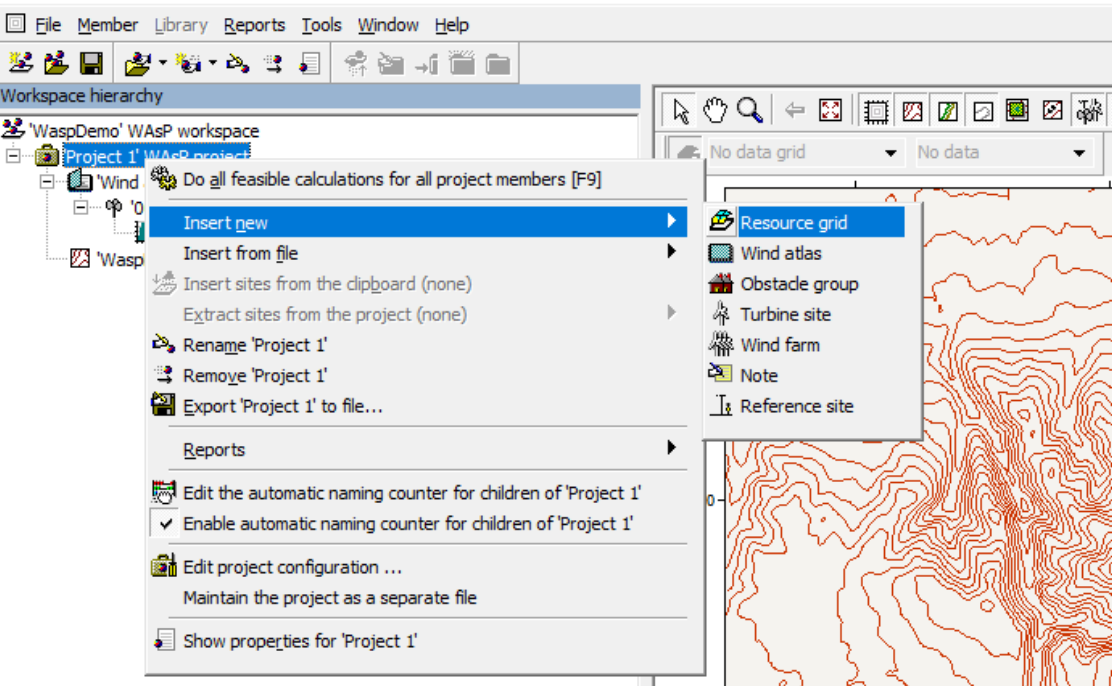Select the magnifier zoom tool in map toolbar

tap(750, 111)
